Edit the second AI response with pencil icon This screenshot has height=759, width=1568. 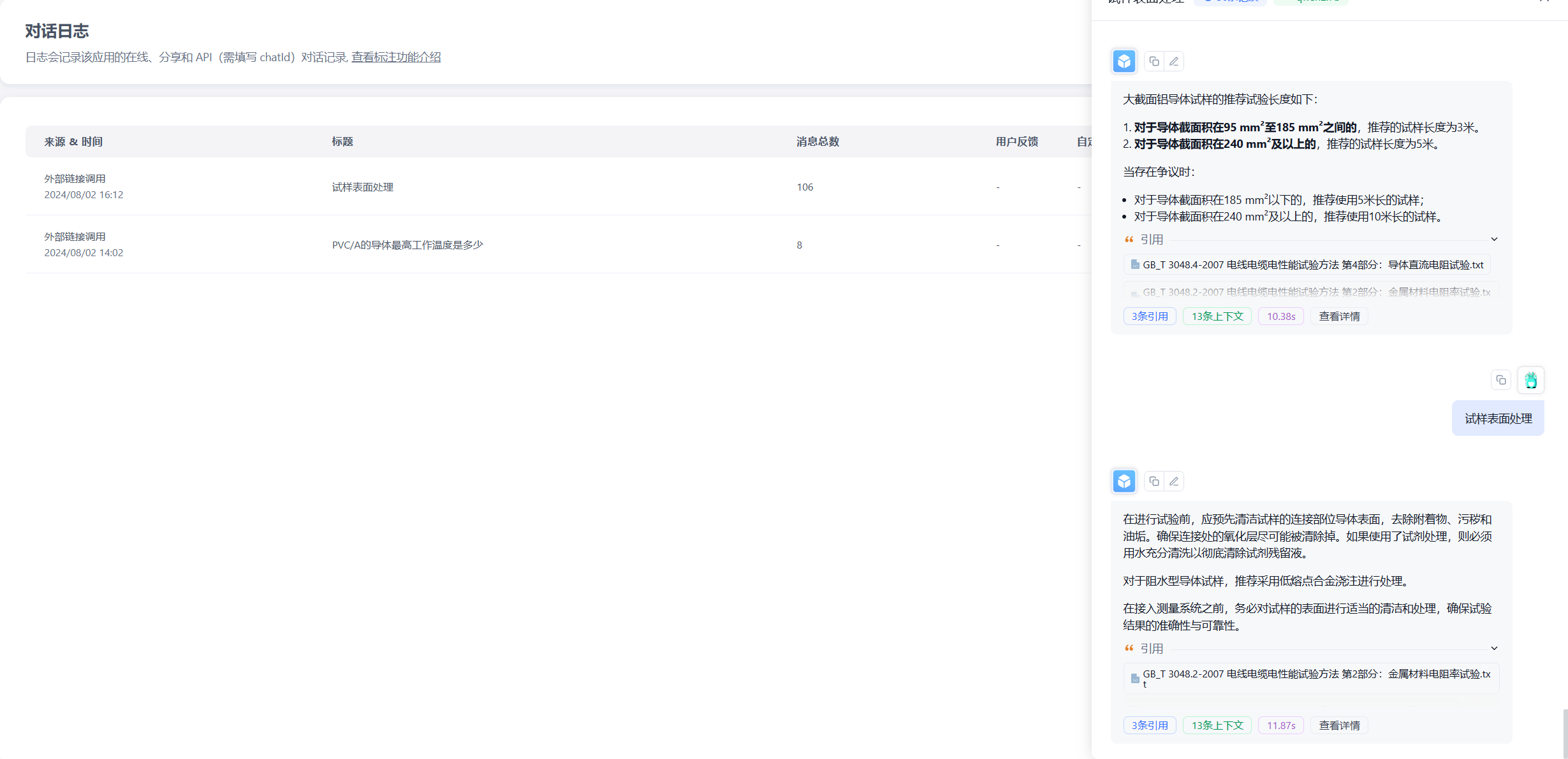pos(1174,481)
